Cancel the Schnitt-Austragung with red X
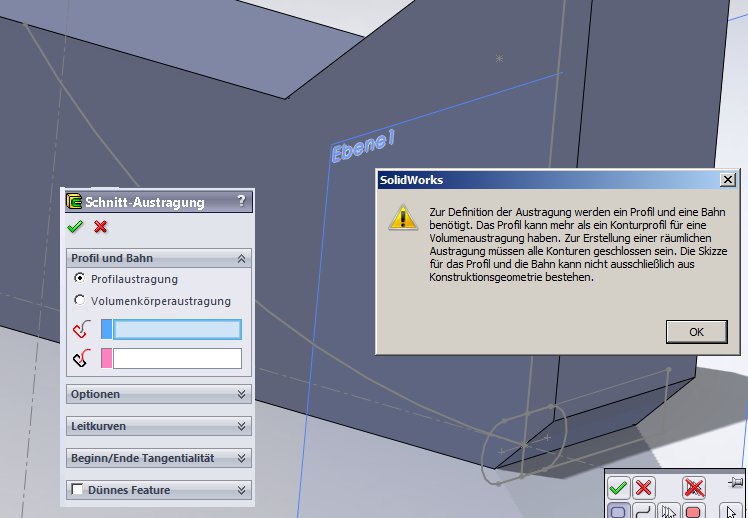 pos(100,226)
